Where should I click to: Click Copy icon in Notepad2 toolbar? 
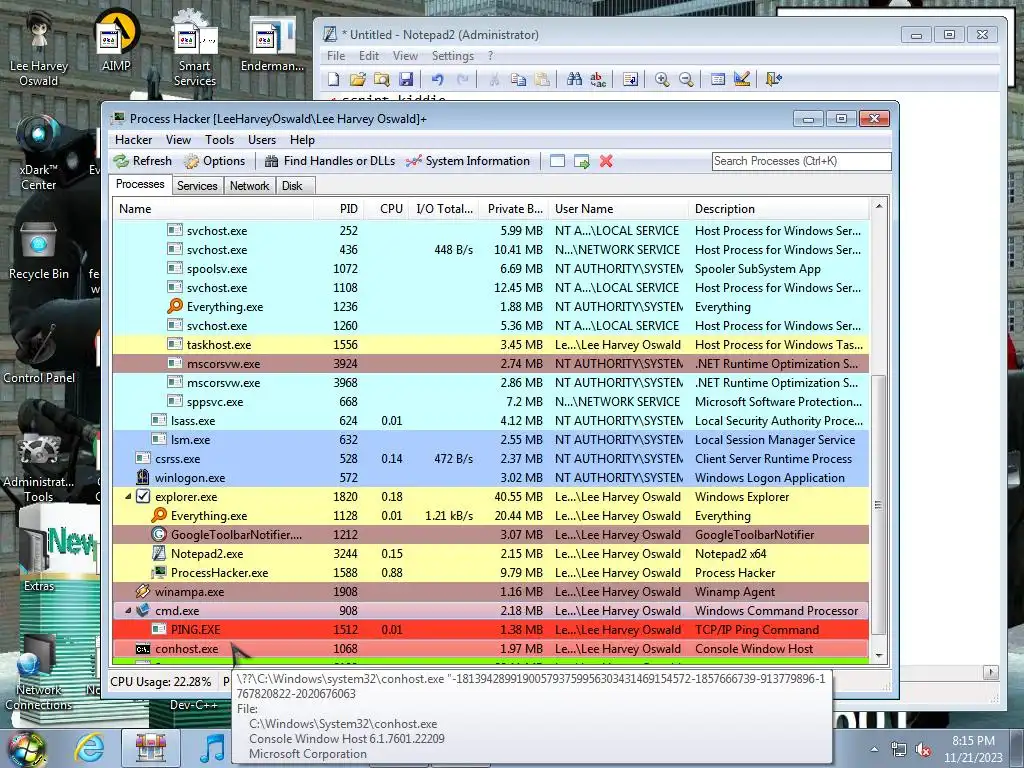tap(518, 79)
